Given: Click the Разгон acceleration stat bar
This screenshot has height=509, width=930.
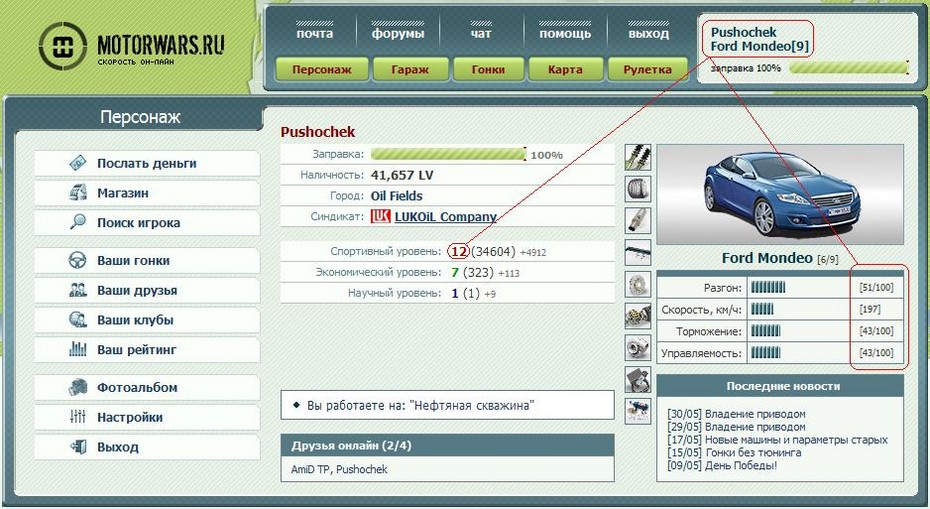Looking at the screenshot, I should (768, 288).
